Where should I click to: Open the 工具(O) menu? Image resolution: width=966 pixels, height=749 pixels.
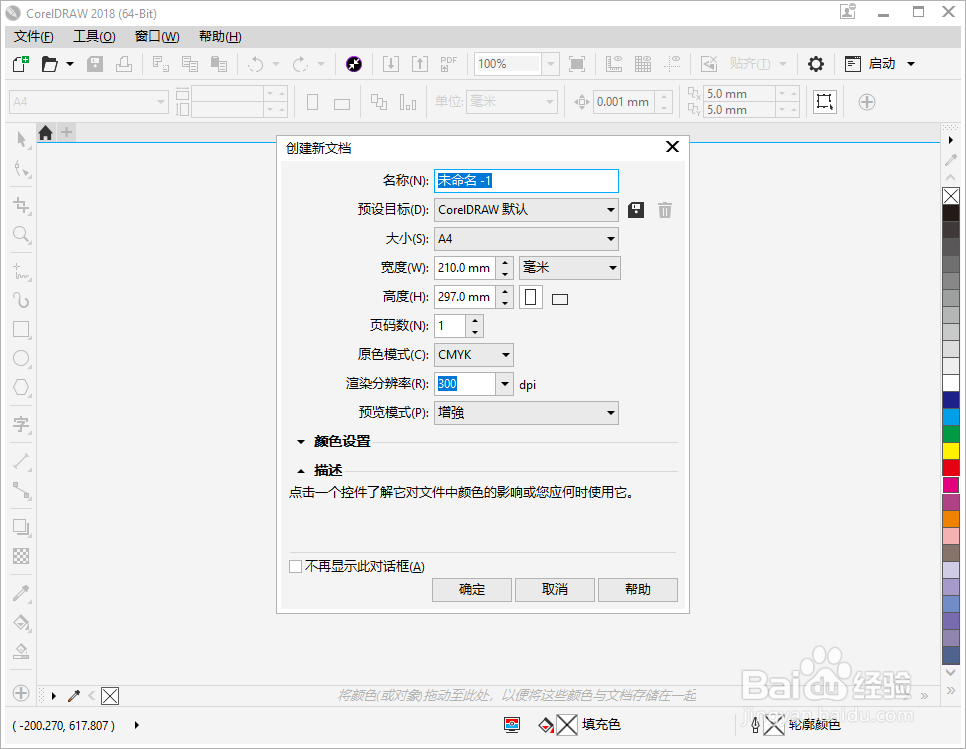94,36
